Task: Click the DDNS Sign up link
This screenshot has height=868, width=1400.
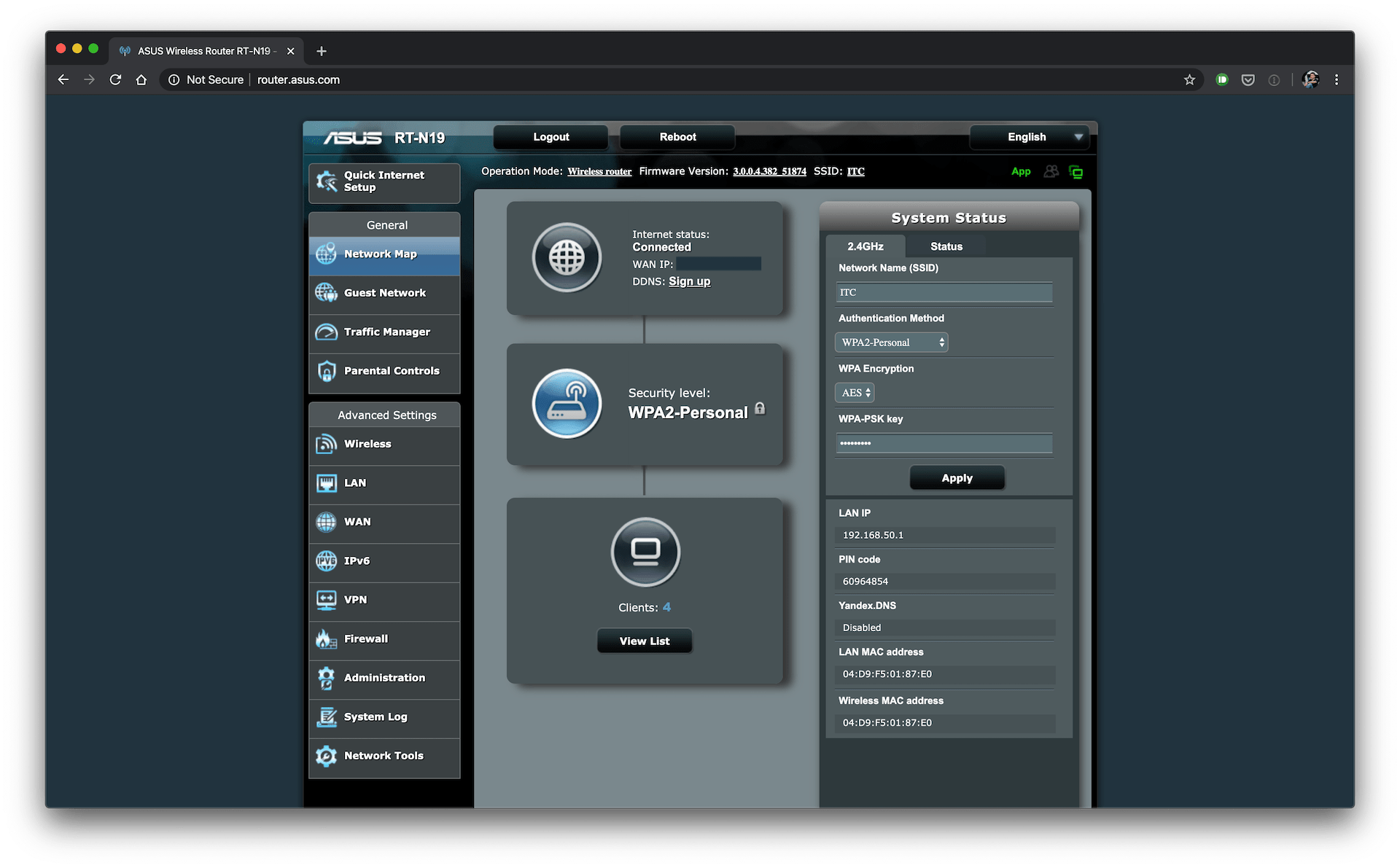Action: click(689, 281)
